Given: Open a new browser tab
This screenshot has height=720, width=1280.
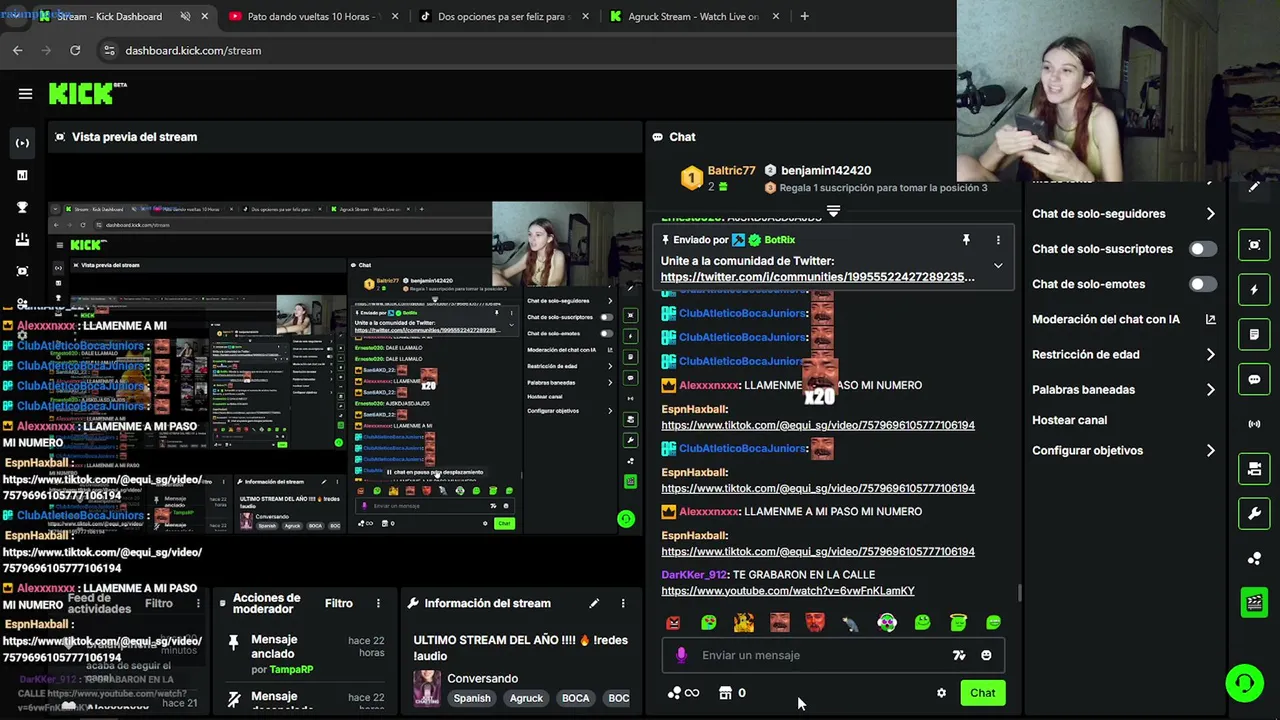Looking at the screenshot, I should coord(804,16).
